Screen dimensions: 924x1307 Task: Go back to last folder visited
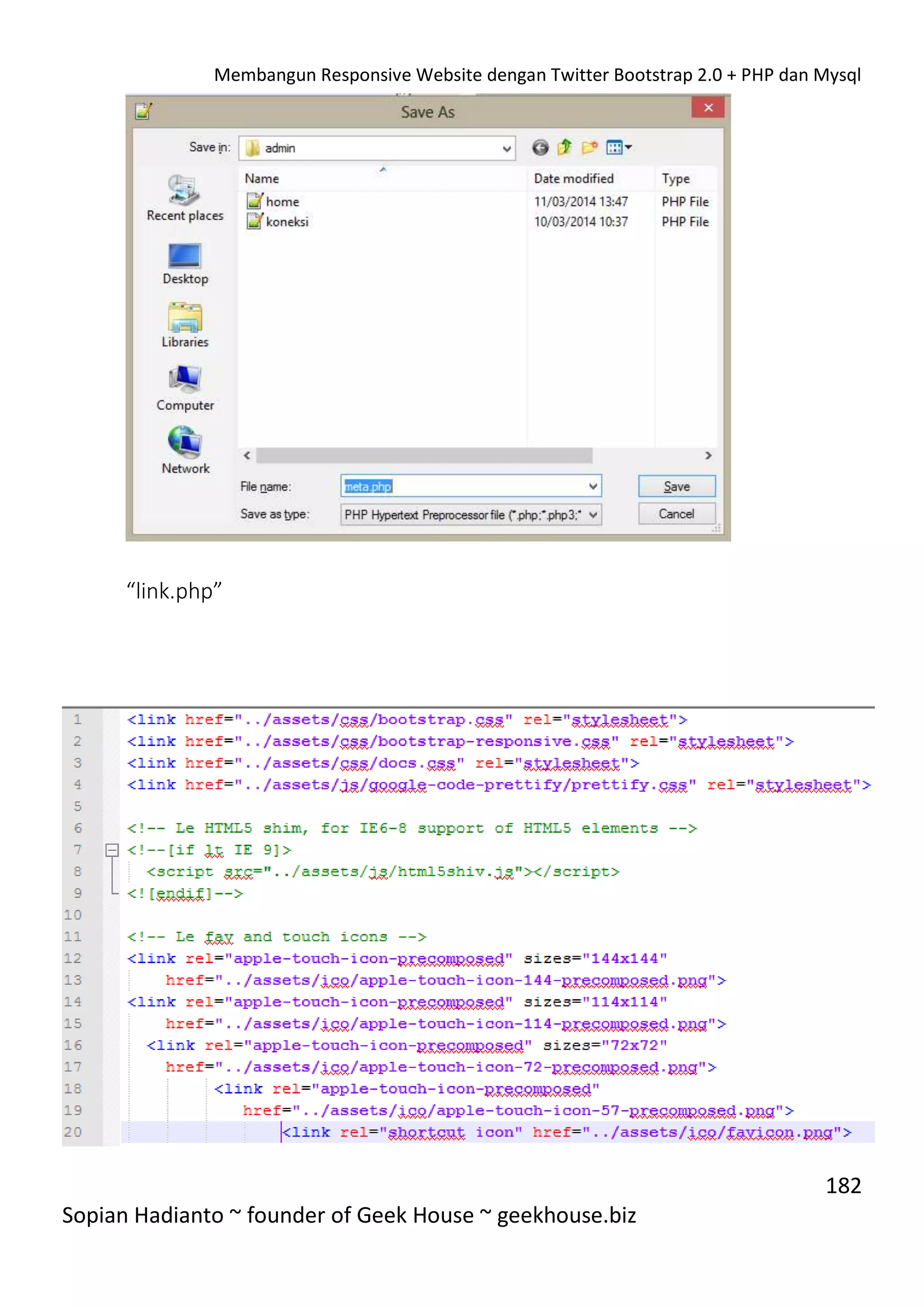click(x=540, y=148)
